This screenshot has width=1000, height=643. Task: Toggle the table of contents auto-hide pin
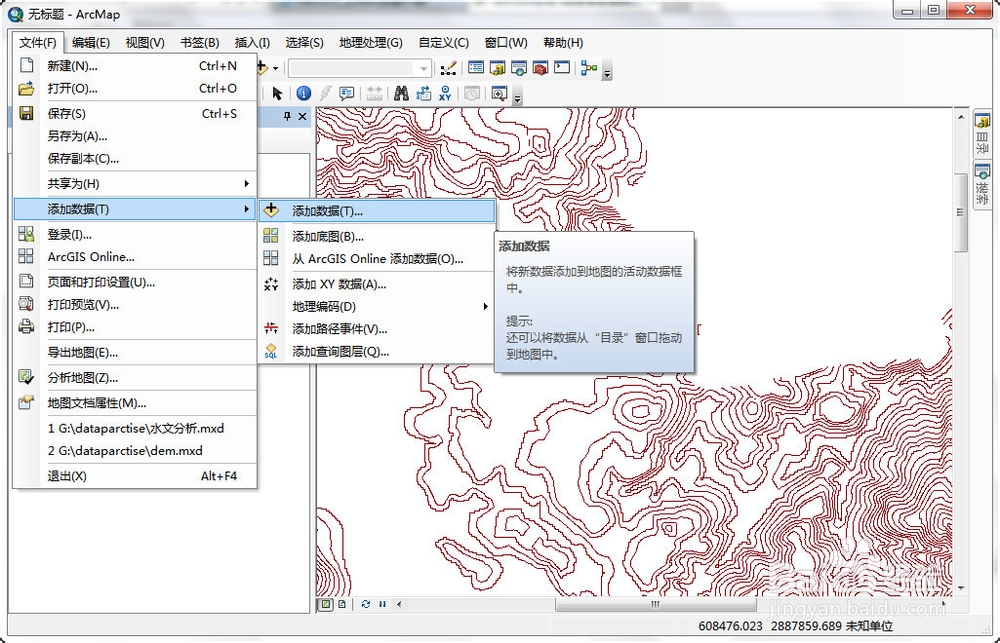287,116
